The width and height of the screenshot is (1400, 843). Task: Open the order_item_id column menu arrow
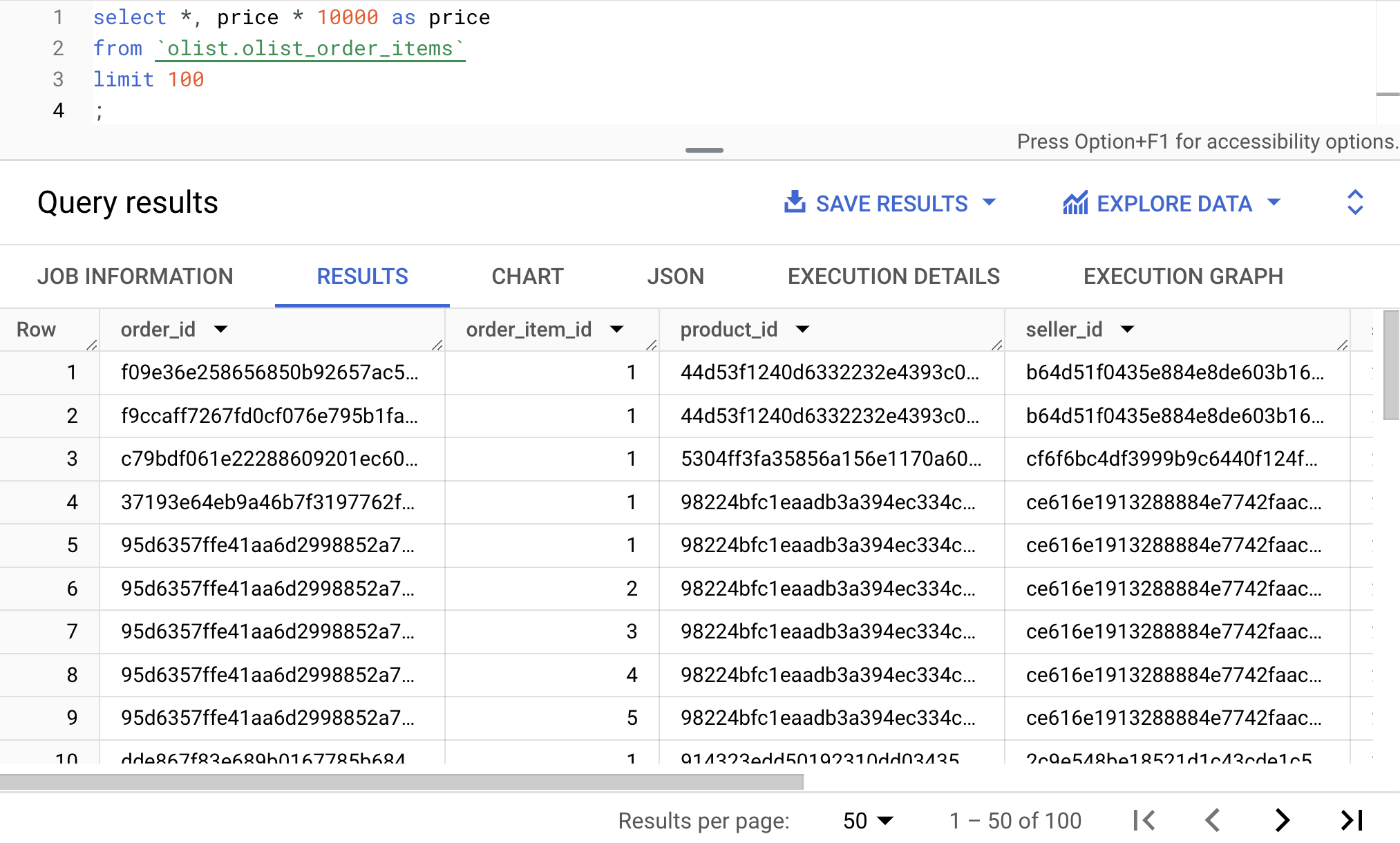tap(616, 330)
